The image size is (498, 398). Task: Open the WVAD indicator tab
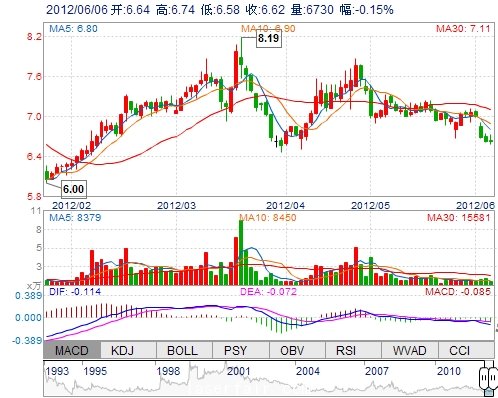coord(410,350)
